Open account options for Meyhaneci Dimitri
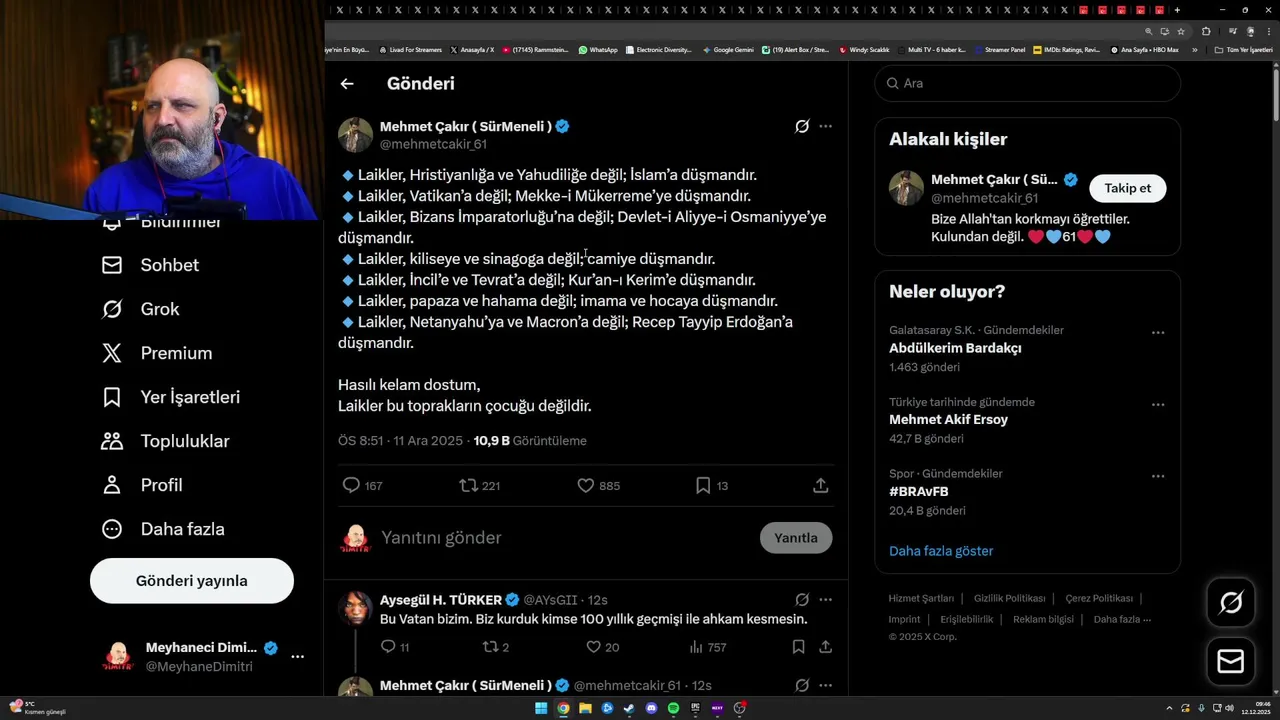 tap(297, 656)
